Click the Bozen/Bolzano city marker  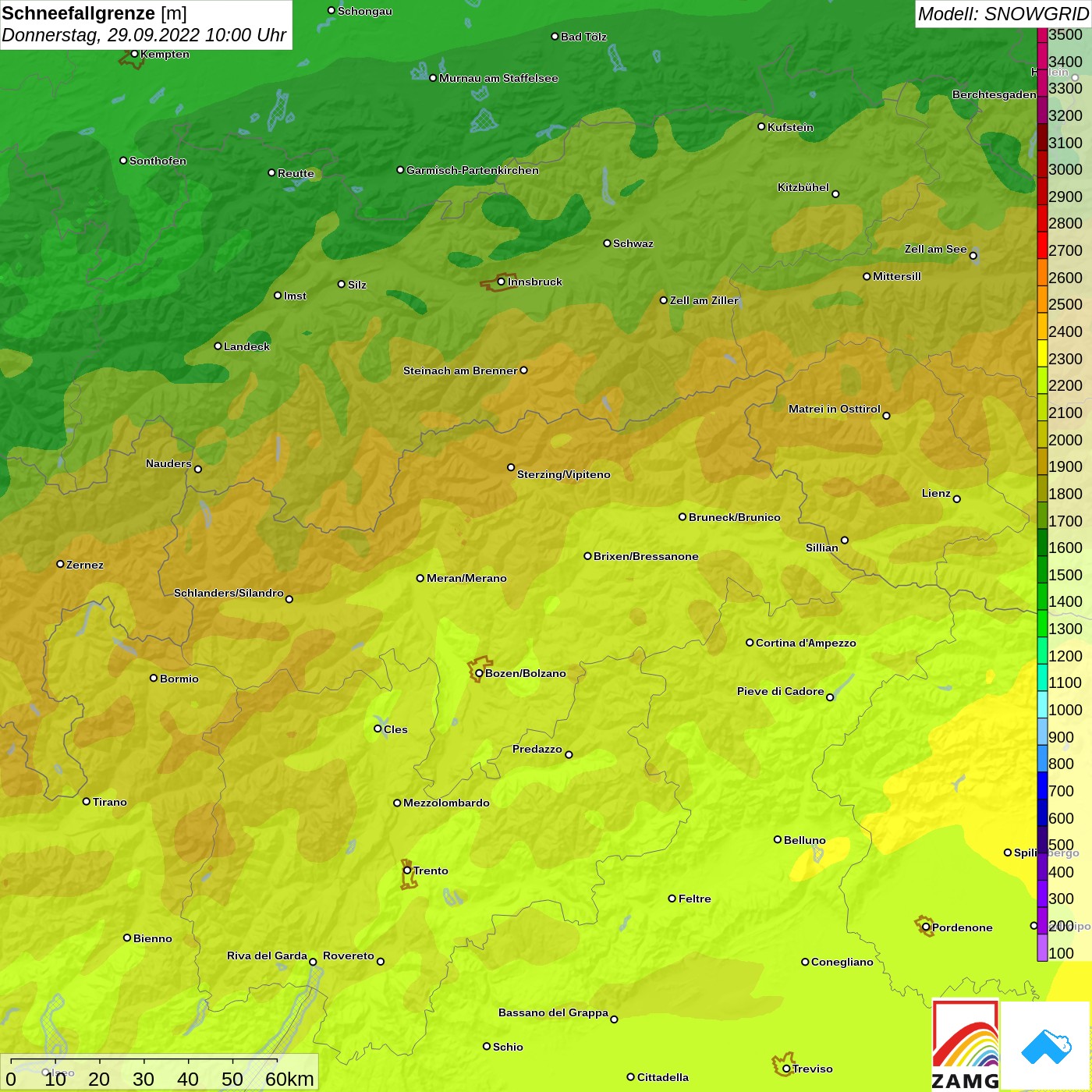pyautogui.click(x=479, y=673)
